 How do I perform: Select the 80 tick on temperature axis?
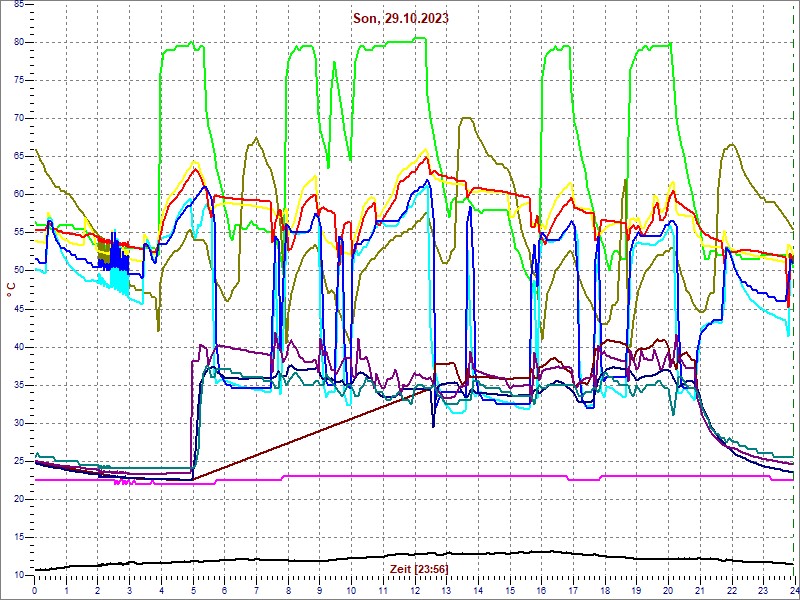[18, 42]
